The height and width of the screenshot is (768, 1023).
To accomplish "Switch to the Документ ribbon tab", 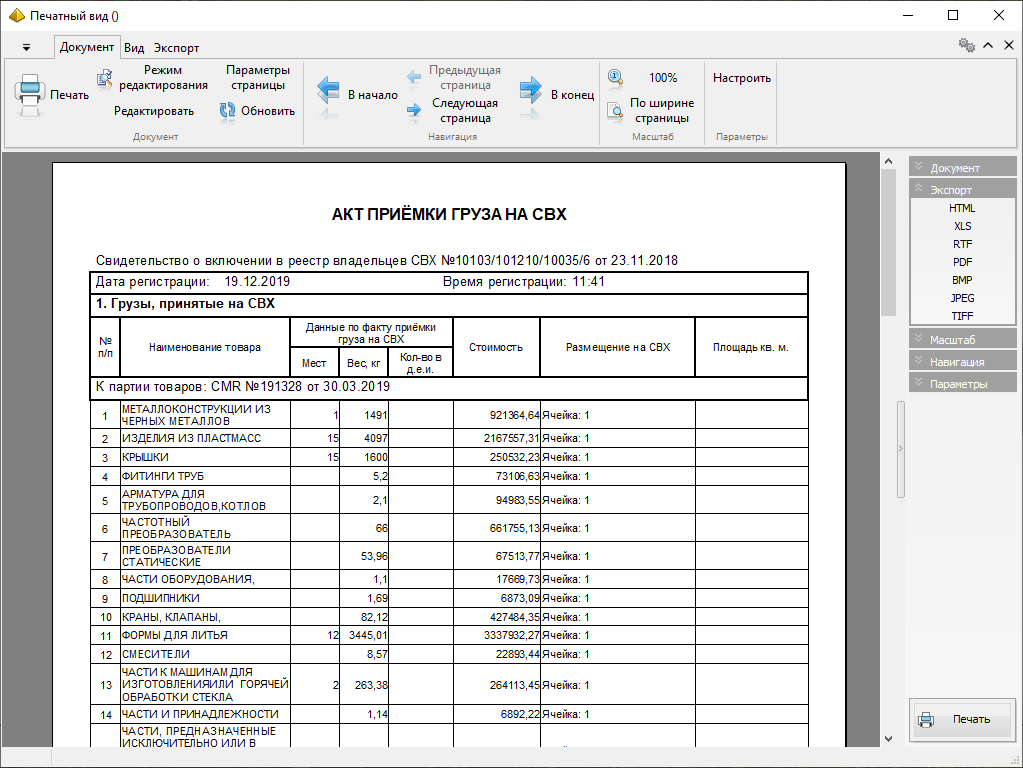I will click(87, 47).
